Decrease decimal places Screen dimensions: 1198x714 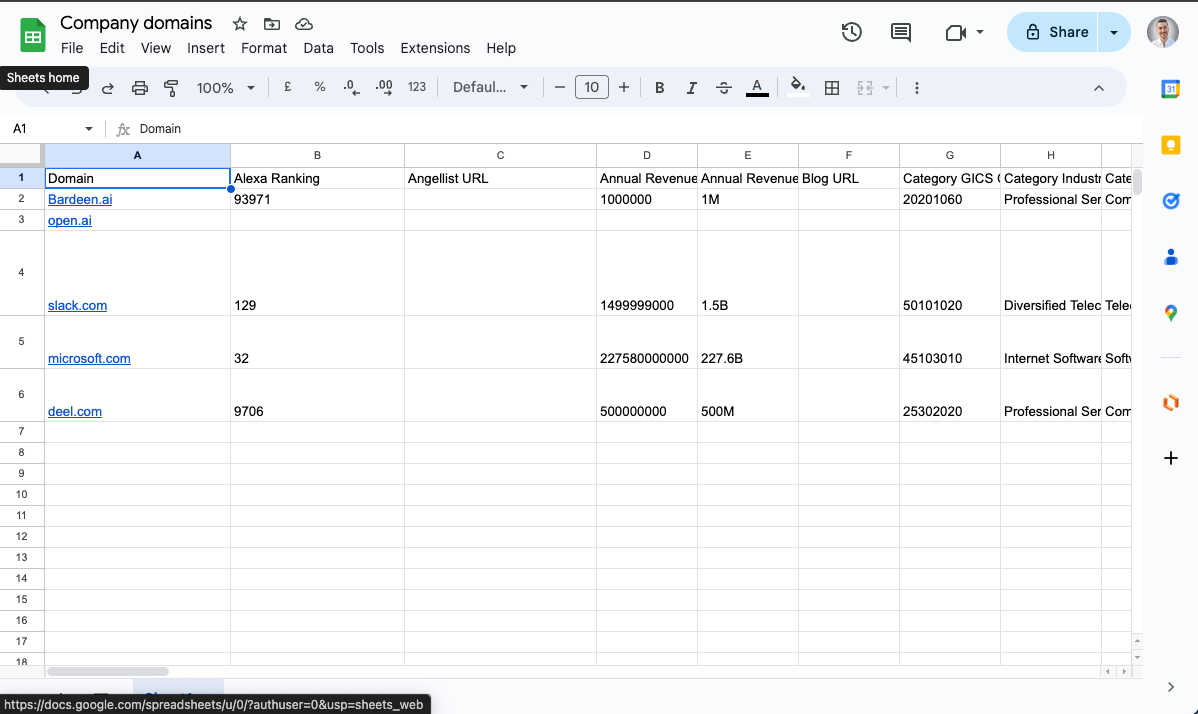351,87
